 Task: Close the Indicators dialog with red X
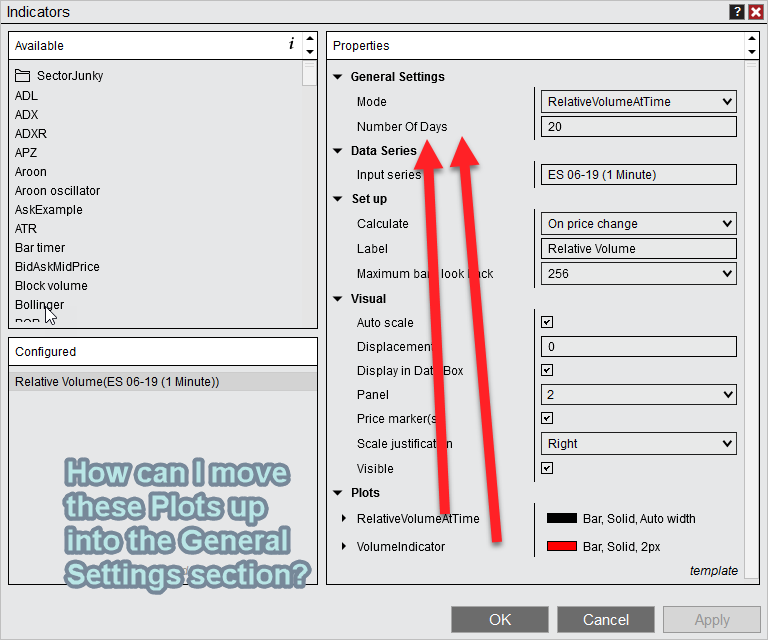coord(756,12)
